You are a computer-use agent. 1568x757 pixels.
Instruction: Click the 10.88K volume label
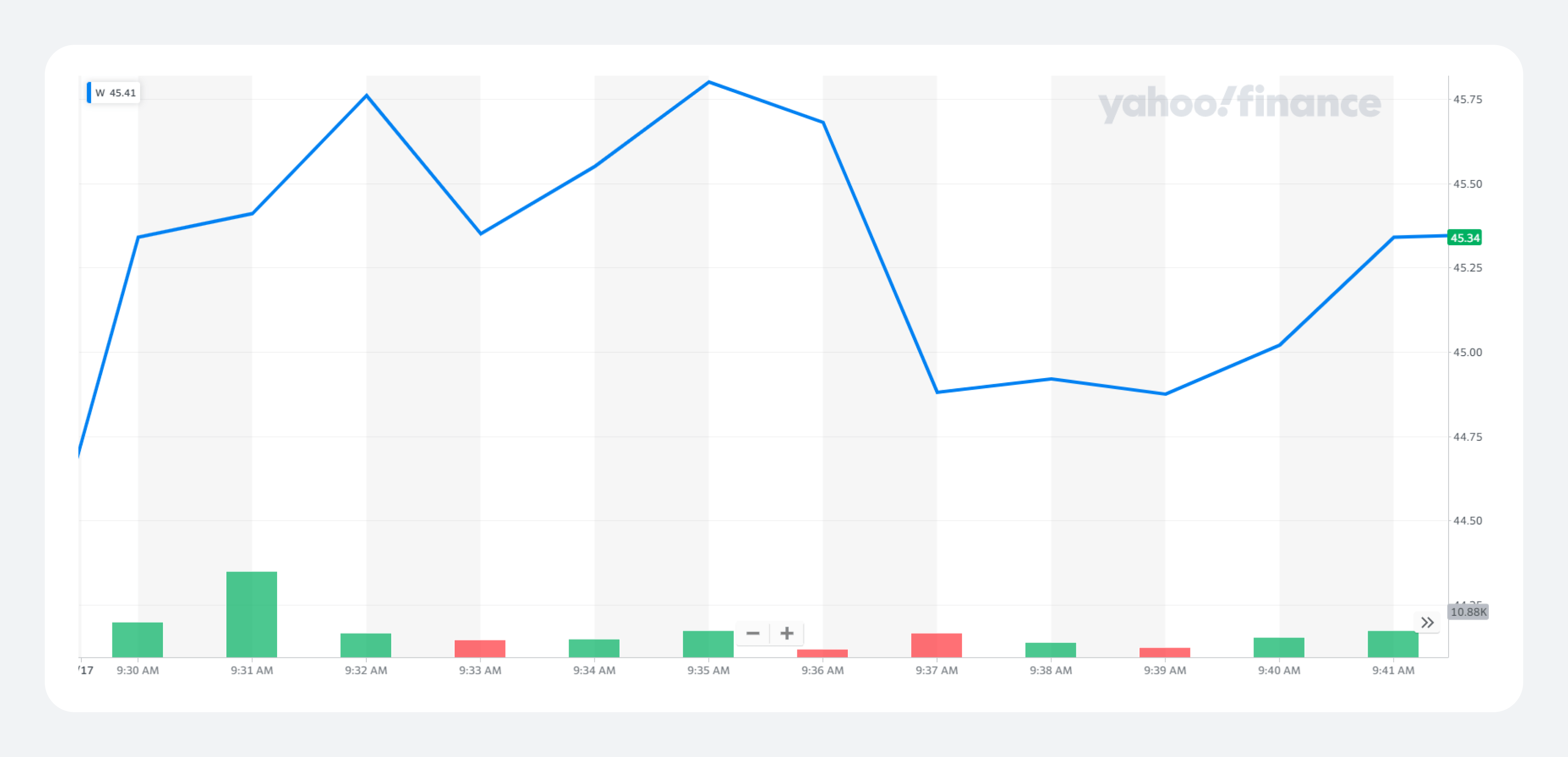(1468, 611)
